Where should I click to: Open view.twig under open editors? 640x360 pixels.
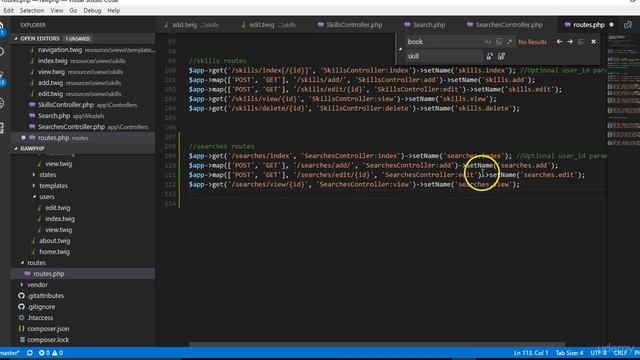tap(83, 72)
